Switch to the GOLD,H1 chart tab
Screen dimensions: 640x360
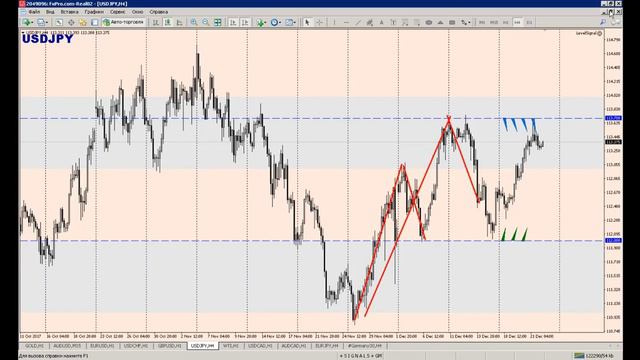coord(34,346)
